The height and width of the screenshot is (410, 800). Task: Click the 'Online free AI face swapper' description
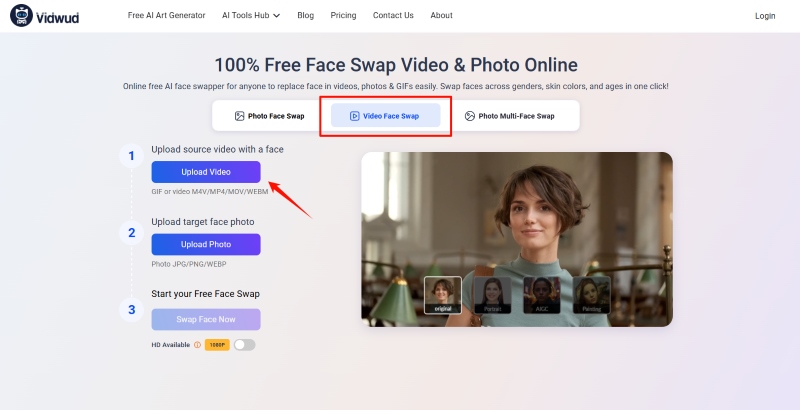point(395,86)
